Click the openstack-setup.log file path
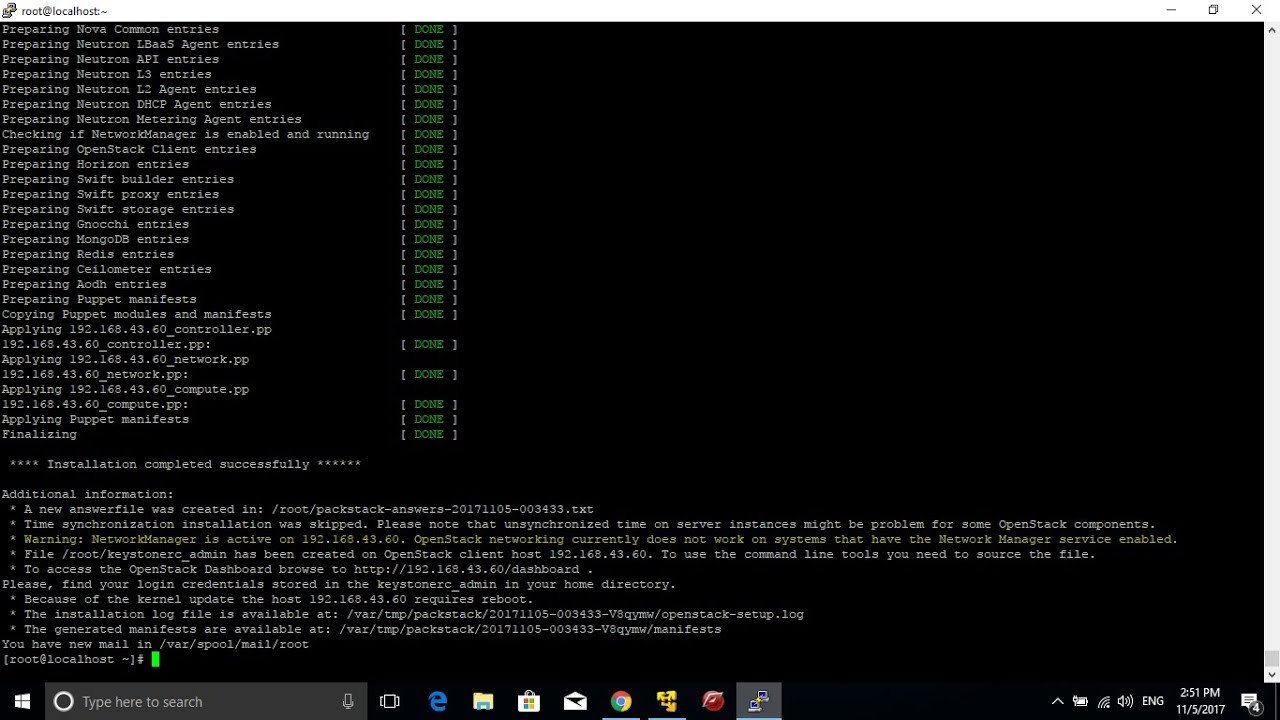Viewport: 1280px width, 720px height. pos(575,614)
